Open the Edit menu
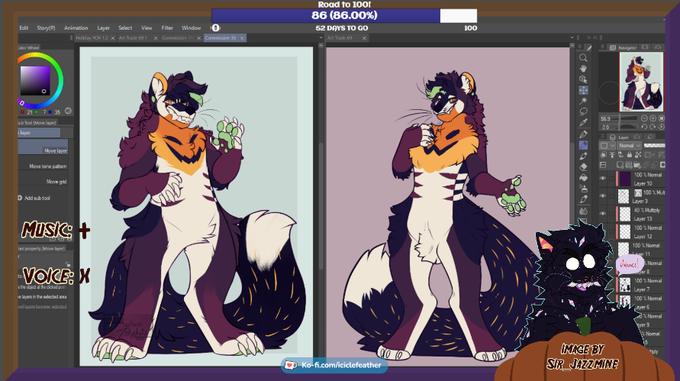680x381 pixels. pos(23,28)
